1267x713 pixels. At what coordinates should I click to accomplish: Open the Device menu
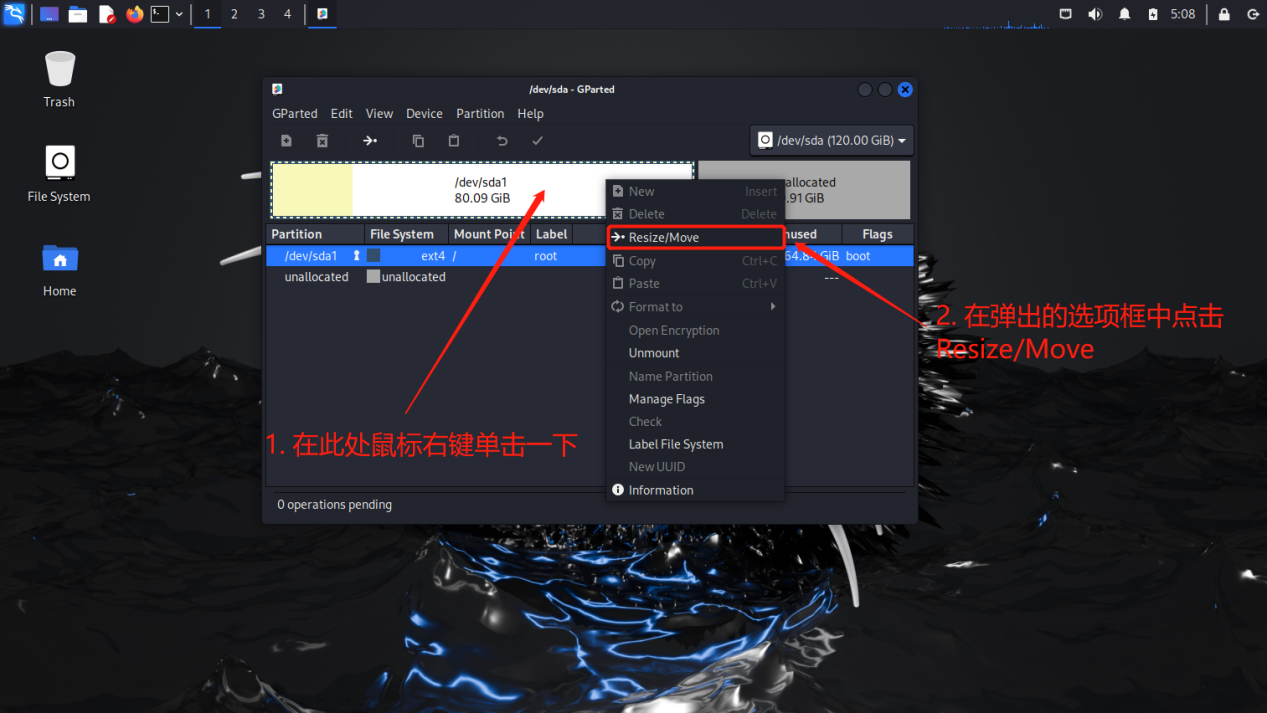(424, 114)
